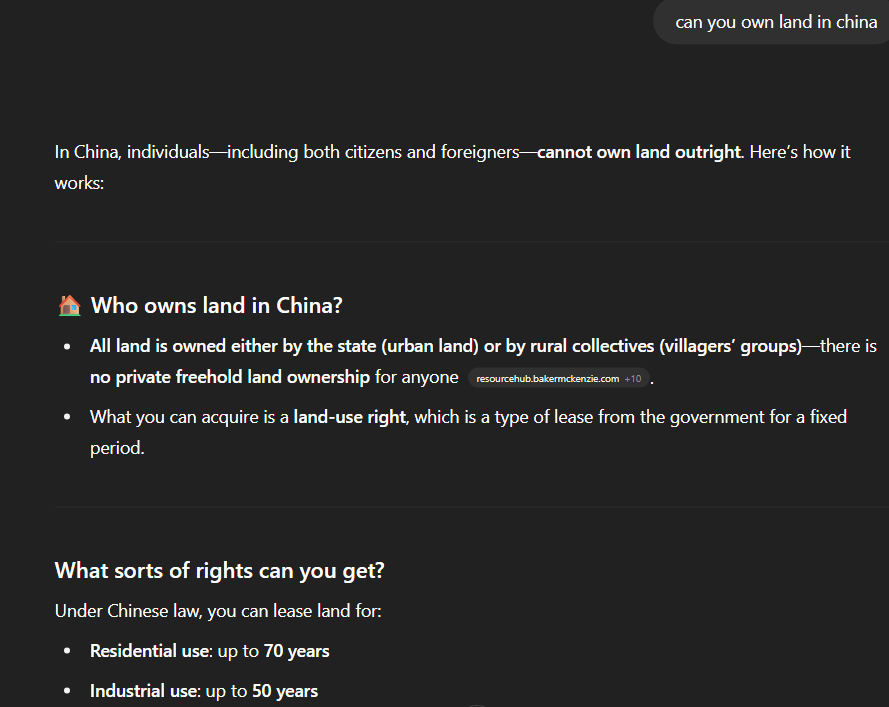Screen dimensions: 889x707
Task: Click the word 'period.' ending the second bullet
Action: 117,448
